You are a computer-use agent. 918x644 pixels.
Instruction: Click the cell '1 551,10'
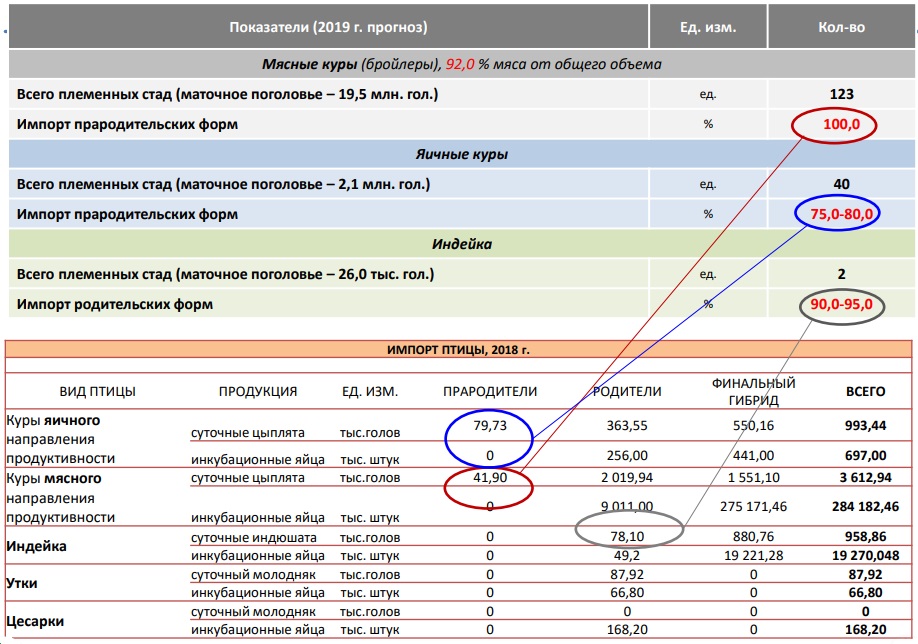(753, 477)
